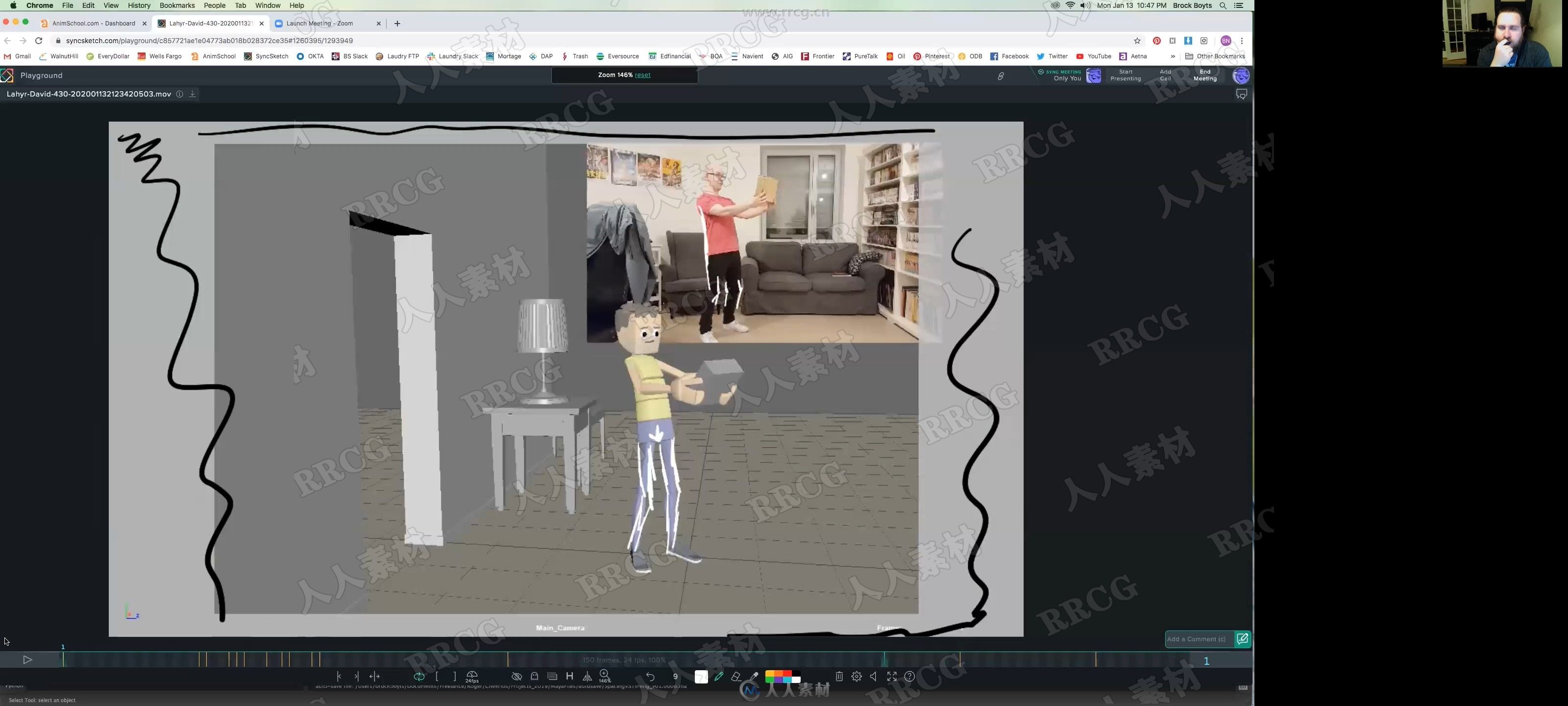
Task: Open Other Bookmarks folder
Action: [x=1215, y=56]
